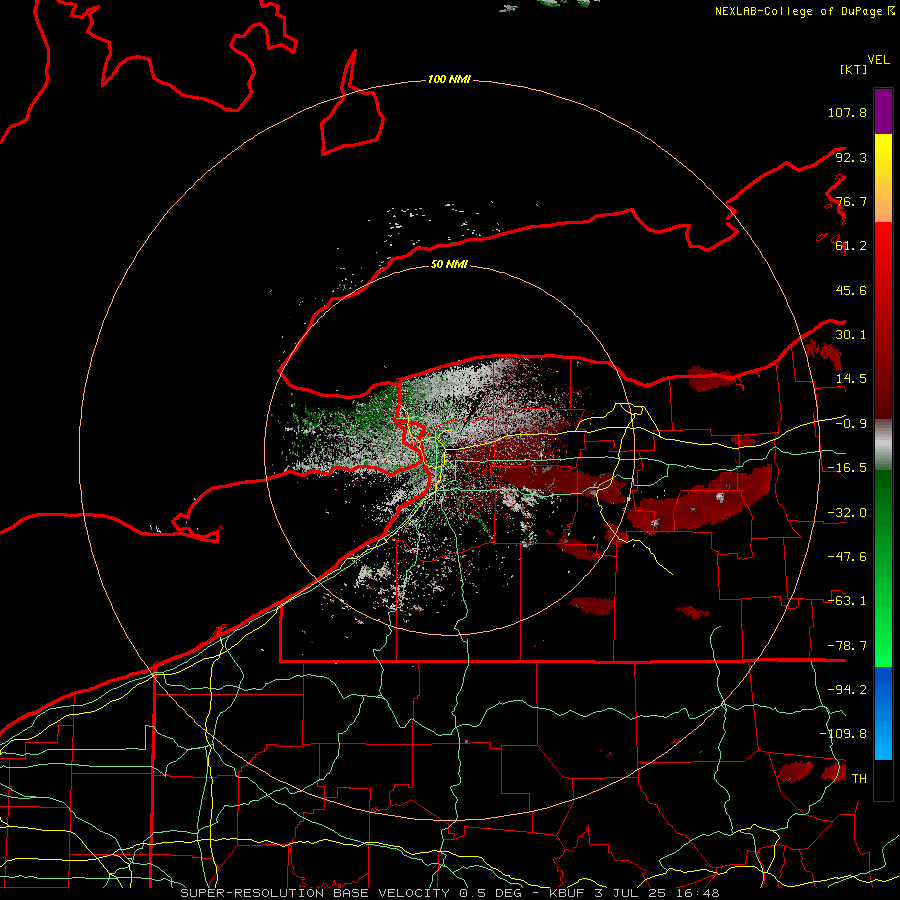
Task: Click the 92.3 velocity scale value
Action: 851,157
